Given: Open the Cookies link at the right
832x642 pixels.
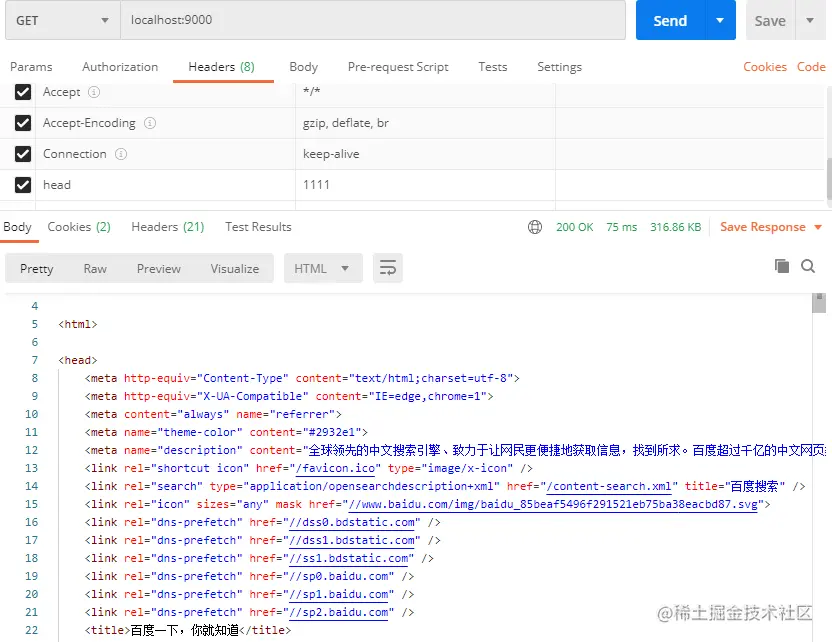Looking at the screenshot, I should [765, 67].
